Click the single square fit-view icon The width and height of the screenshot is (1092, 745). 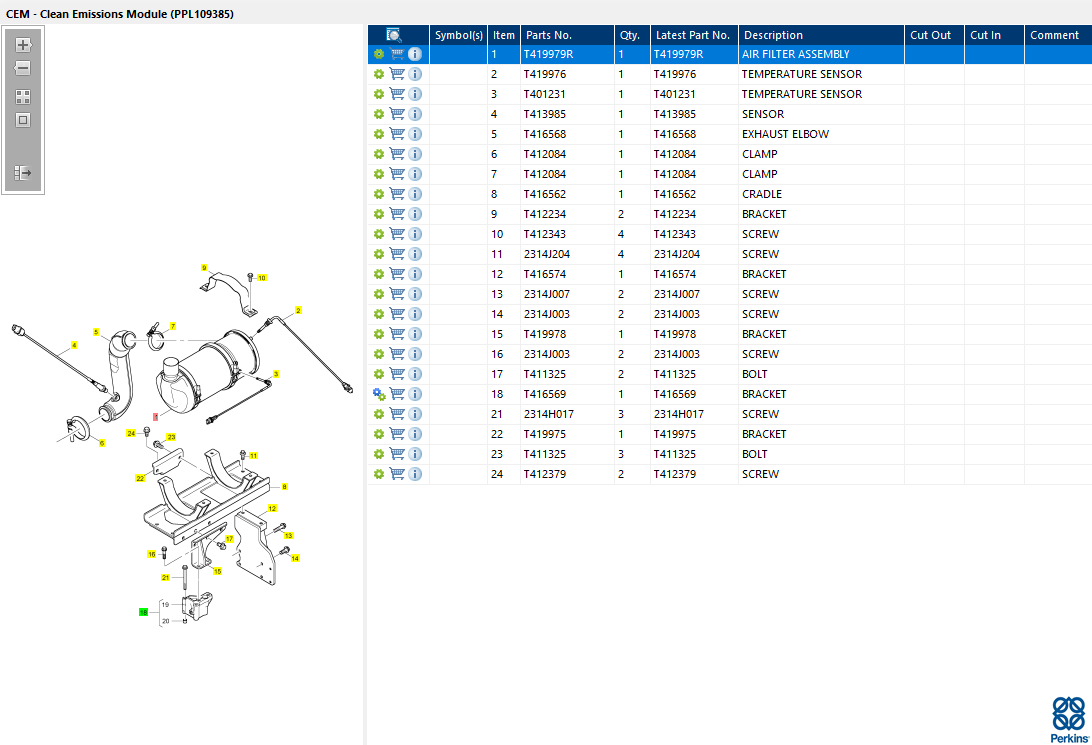pyautogui.click(x=23, y=120)
